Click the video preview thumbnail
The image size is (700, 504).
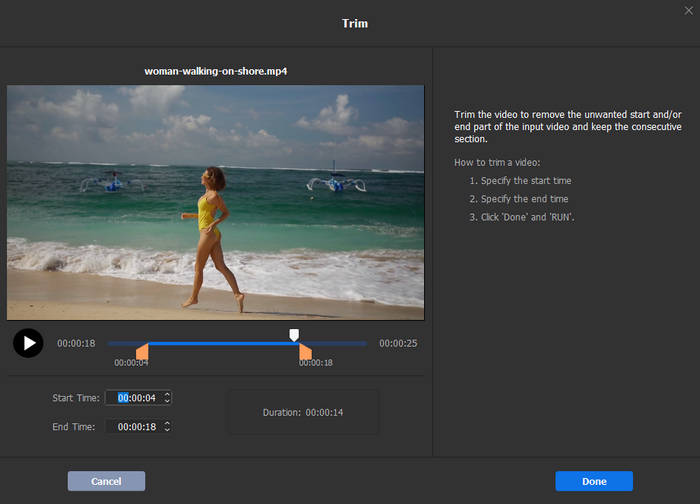click(216, 202)
